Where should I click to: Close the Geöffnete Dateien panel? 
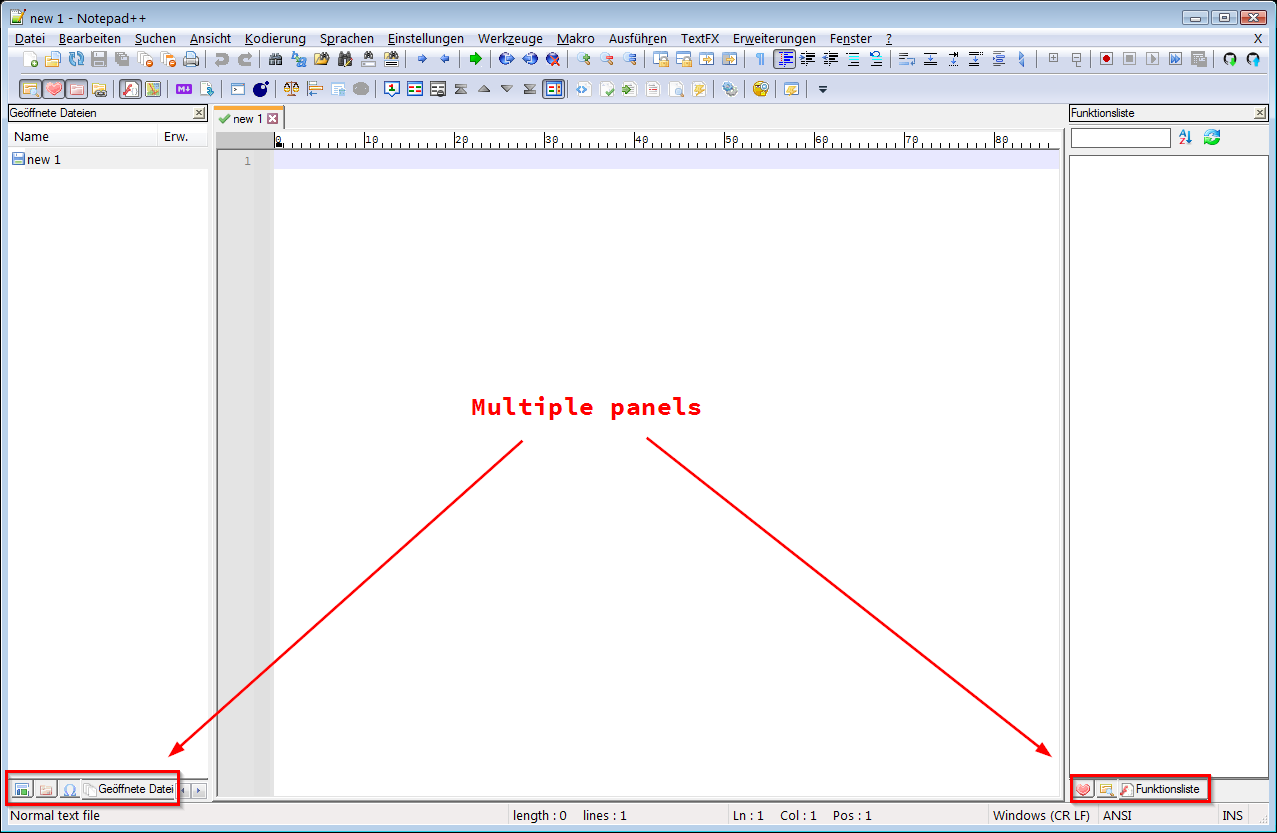pyautogui.click(x=199, y=112)
